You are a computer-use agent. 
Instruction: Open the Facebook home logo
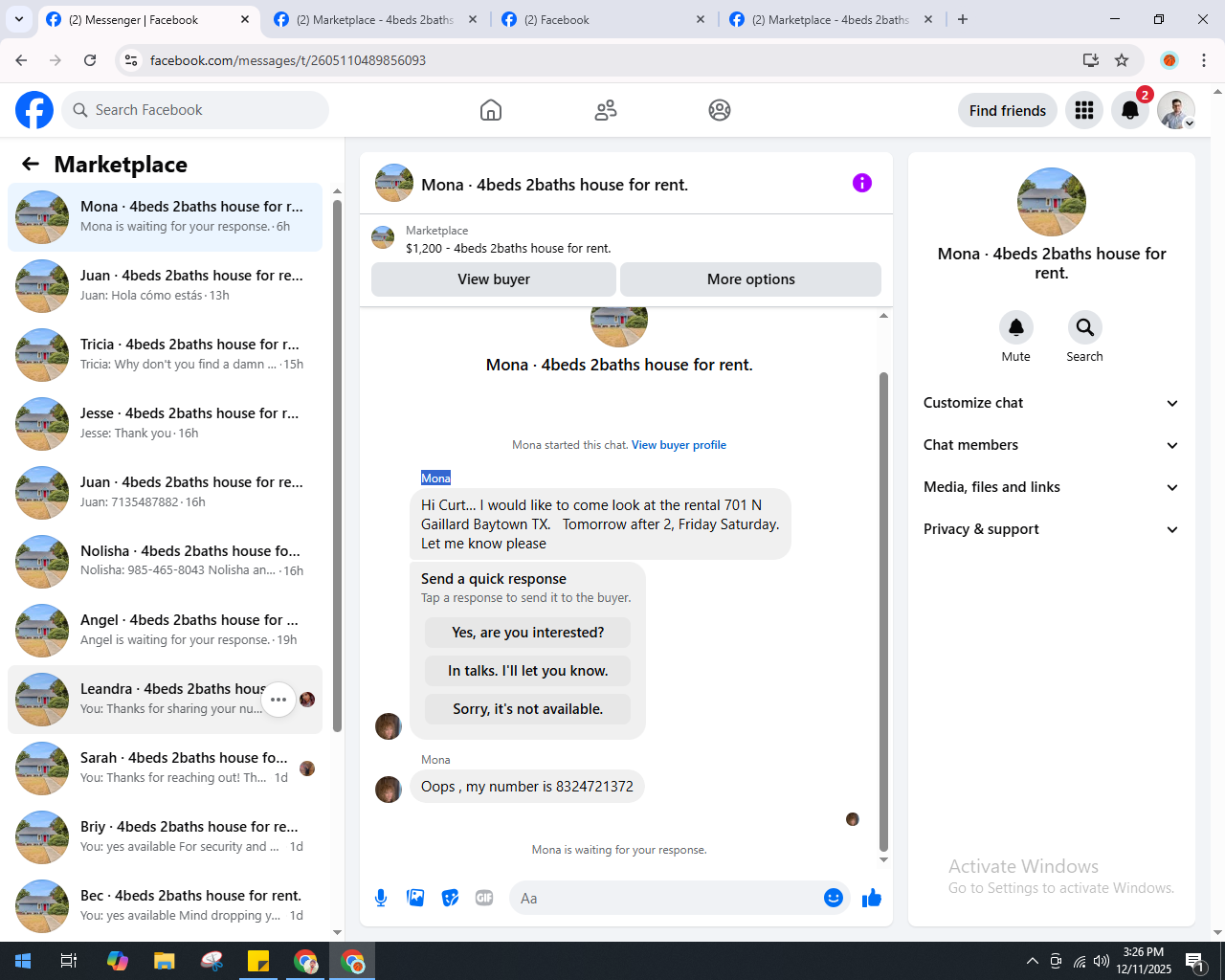point(34,110)
